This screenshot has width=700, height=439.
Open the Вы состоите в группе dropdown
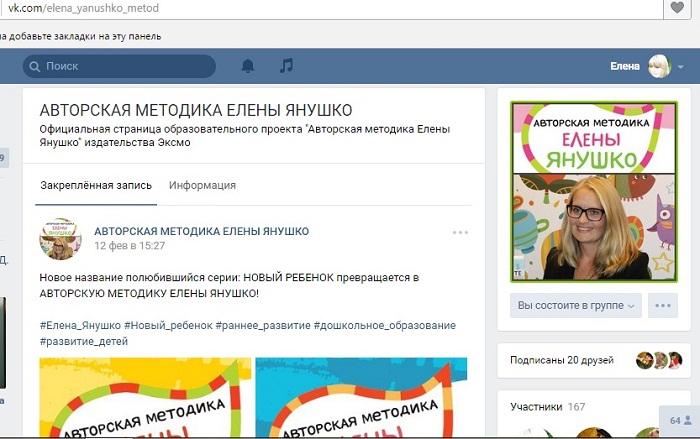point(576,305)
